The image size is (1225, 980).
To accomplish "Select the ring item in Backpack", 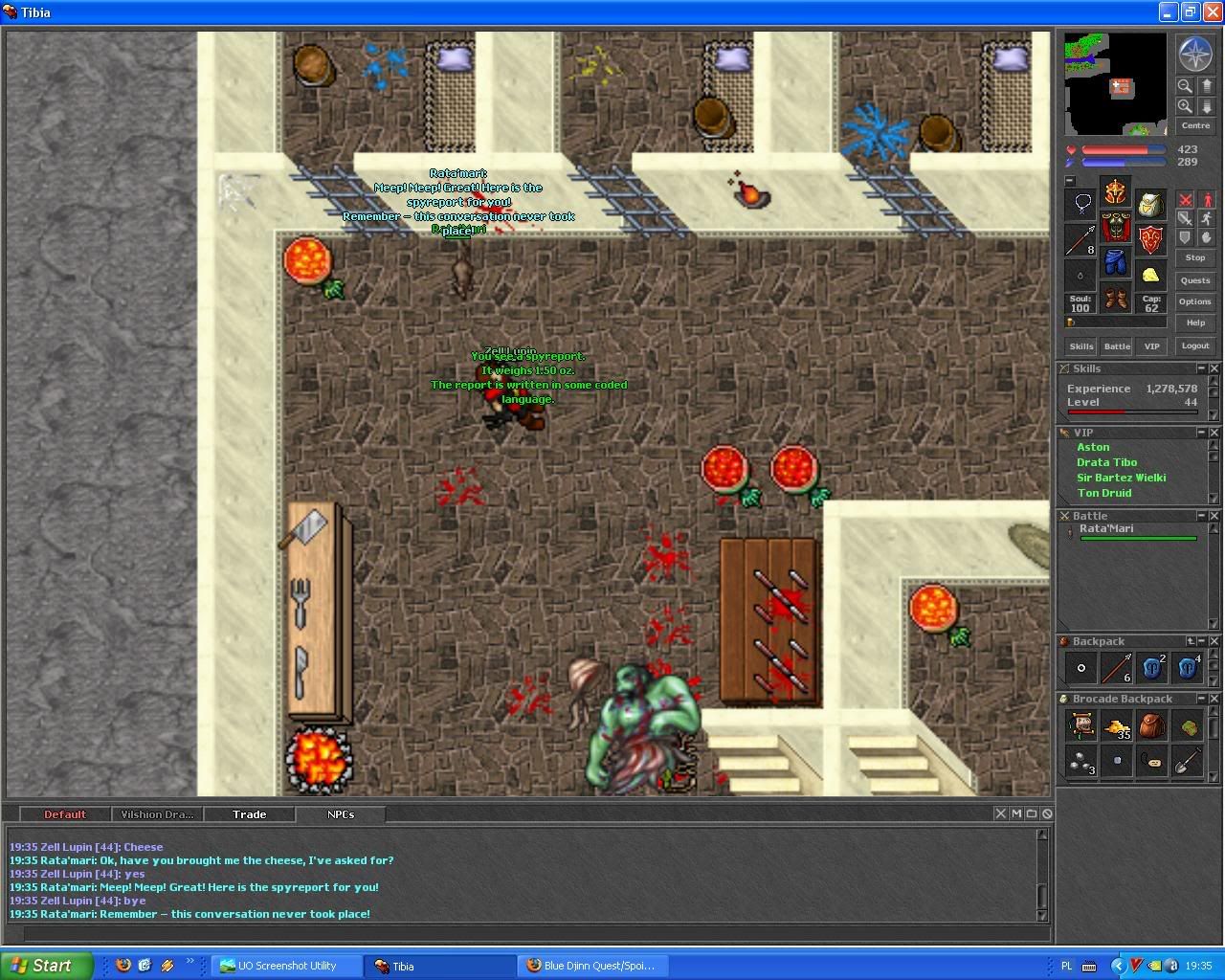I will coord(1081,668).
